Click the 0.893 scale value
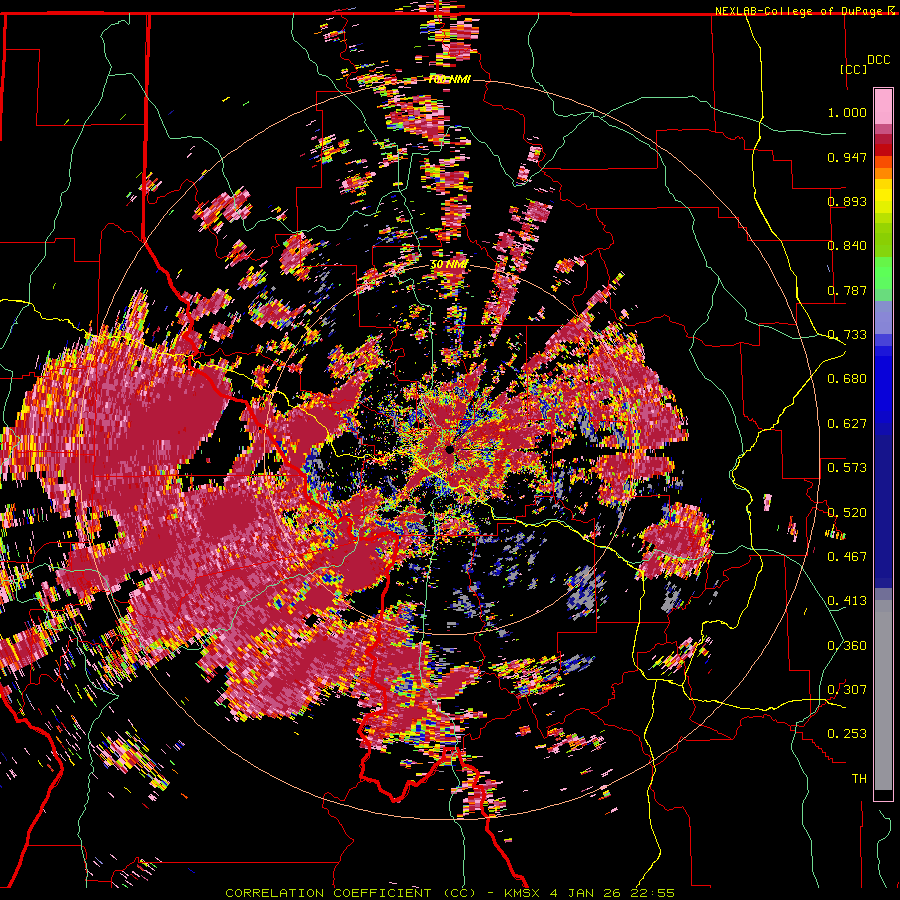Viewport: 900px width, 900px height. tap(847, 201)
